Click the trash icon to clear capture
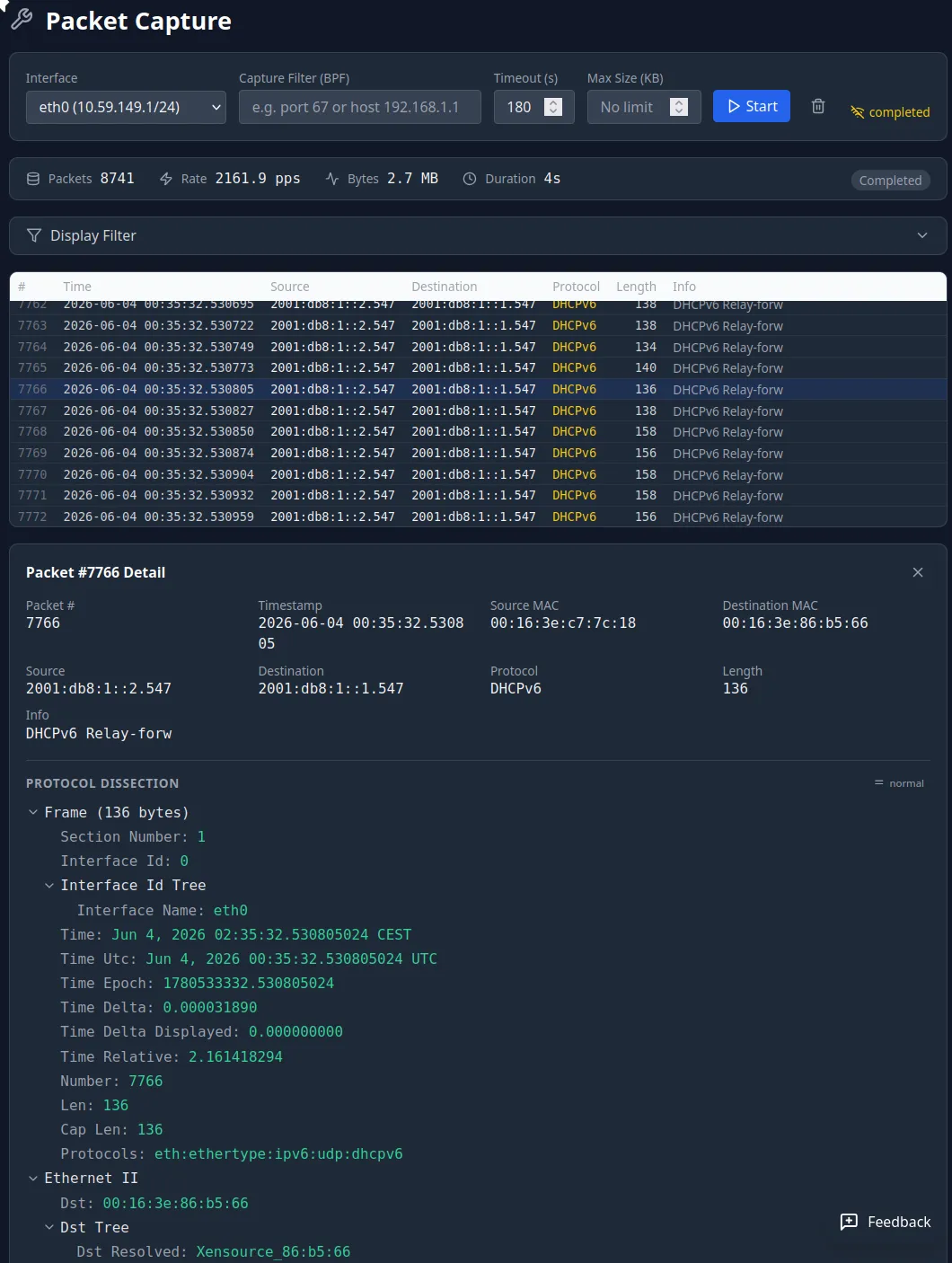 [818, 106]
